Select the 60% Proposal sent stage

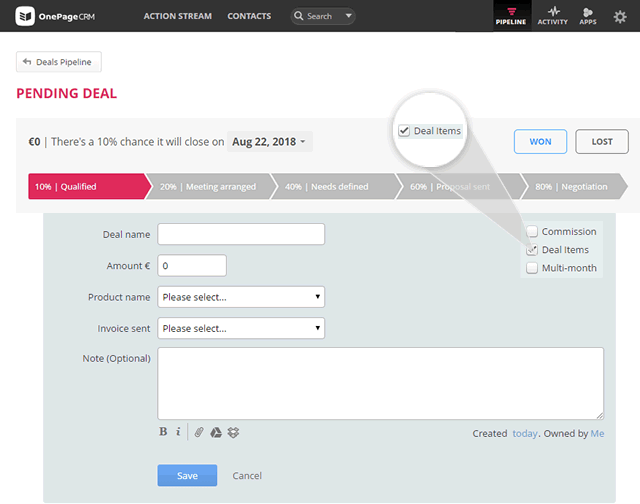pyautogui.click(x=459, y=187)
